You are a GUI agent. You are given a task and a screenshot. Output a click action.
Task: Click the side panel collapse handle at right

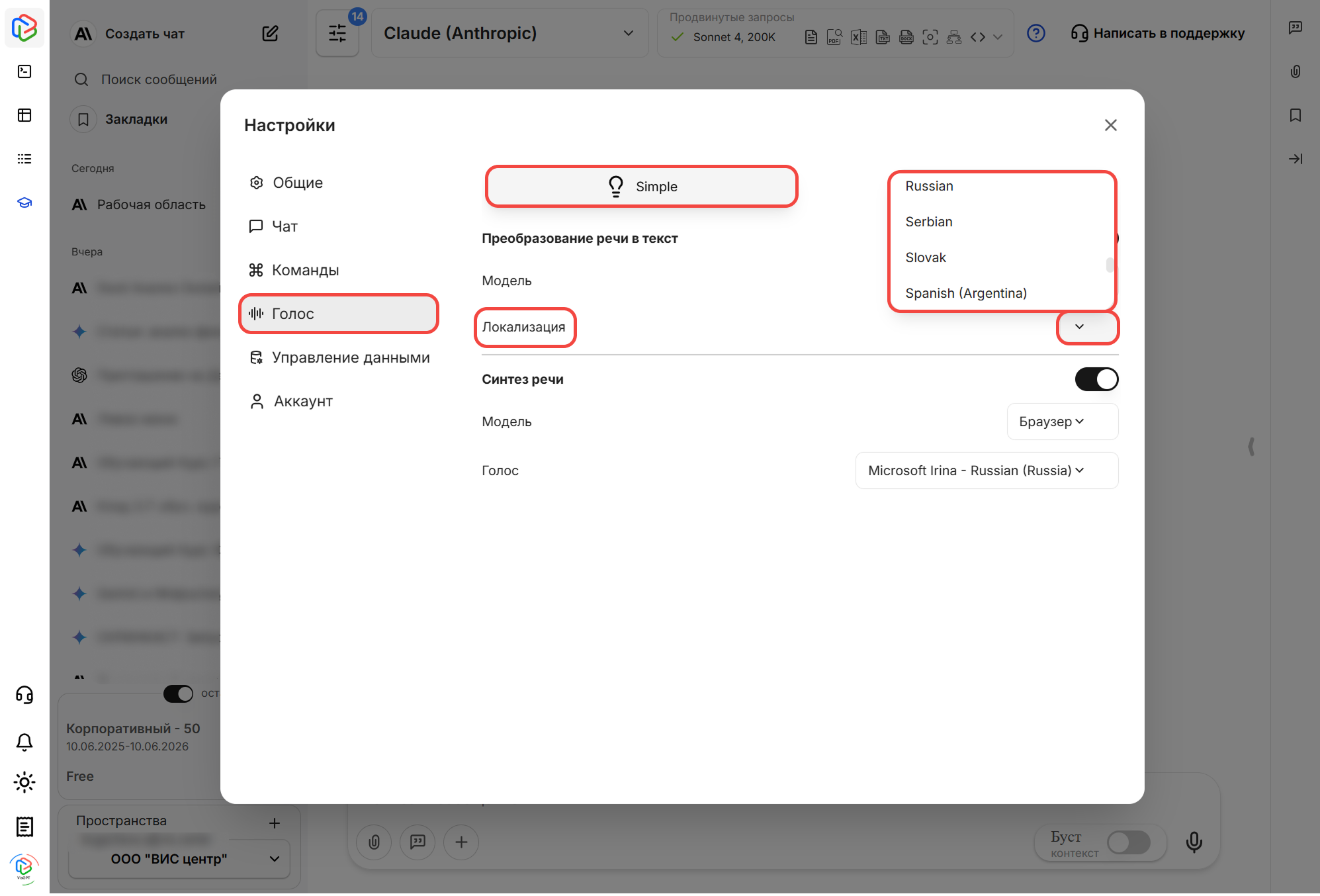coord(1251,447)
